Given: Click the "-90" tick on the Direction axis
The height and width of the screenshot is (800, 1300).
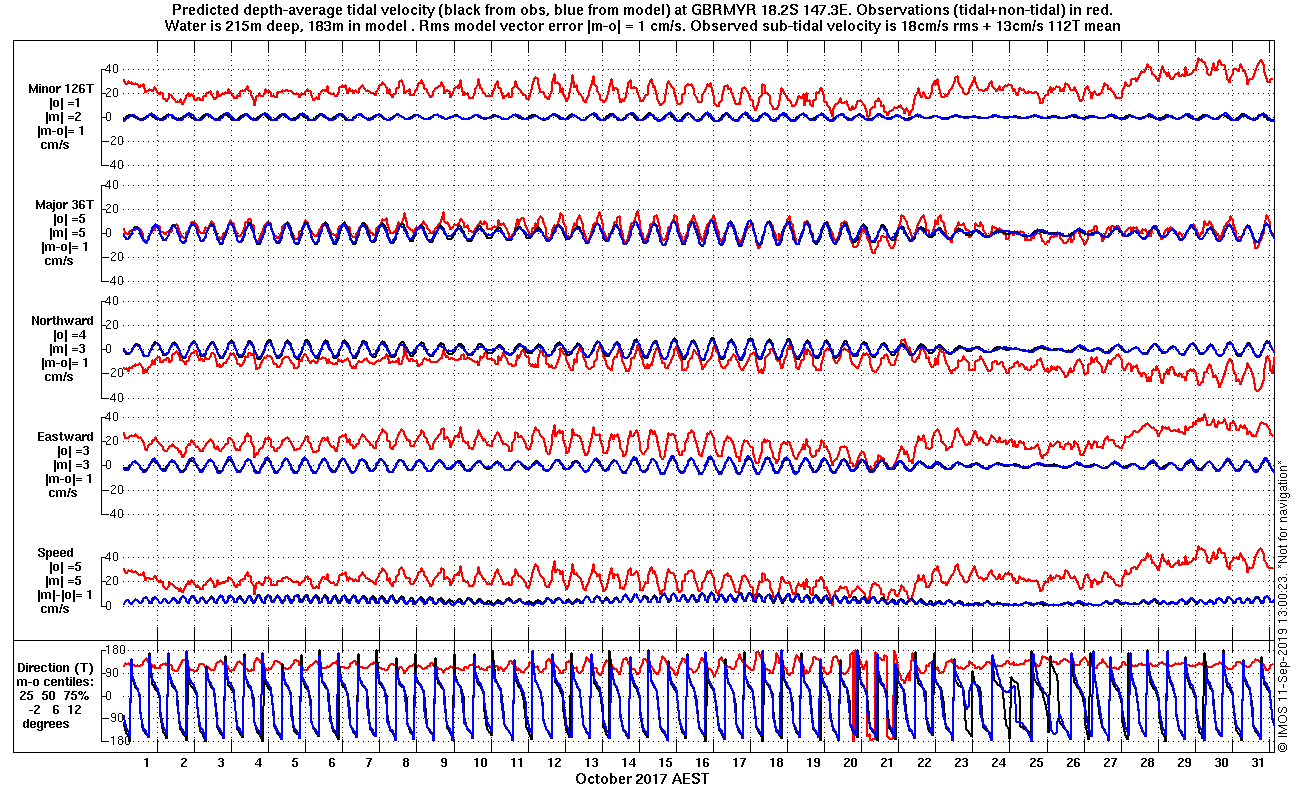Looking at the screenshot, I should point(113,718).
